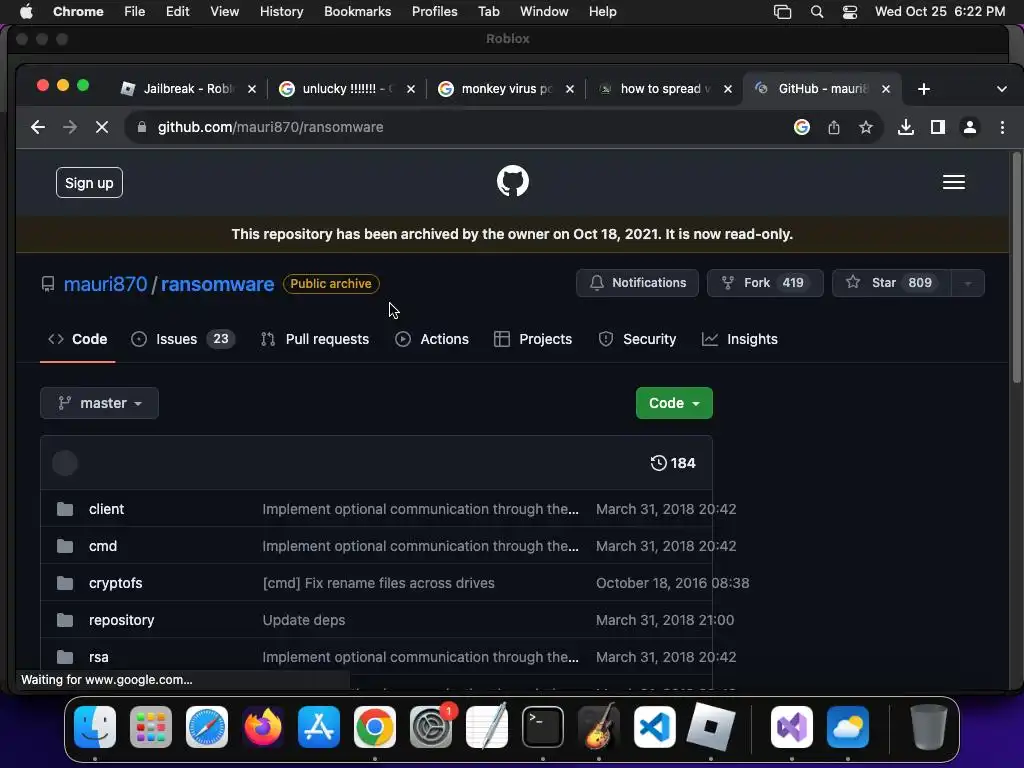Click the Notifications button
The width and height of the screenshot is (1024, 768).
tap(637, 283)
